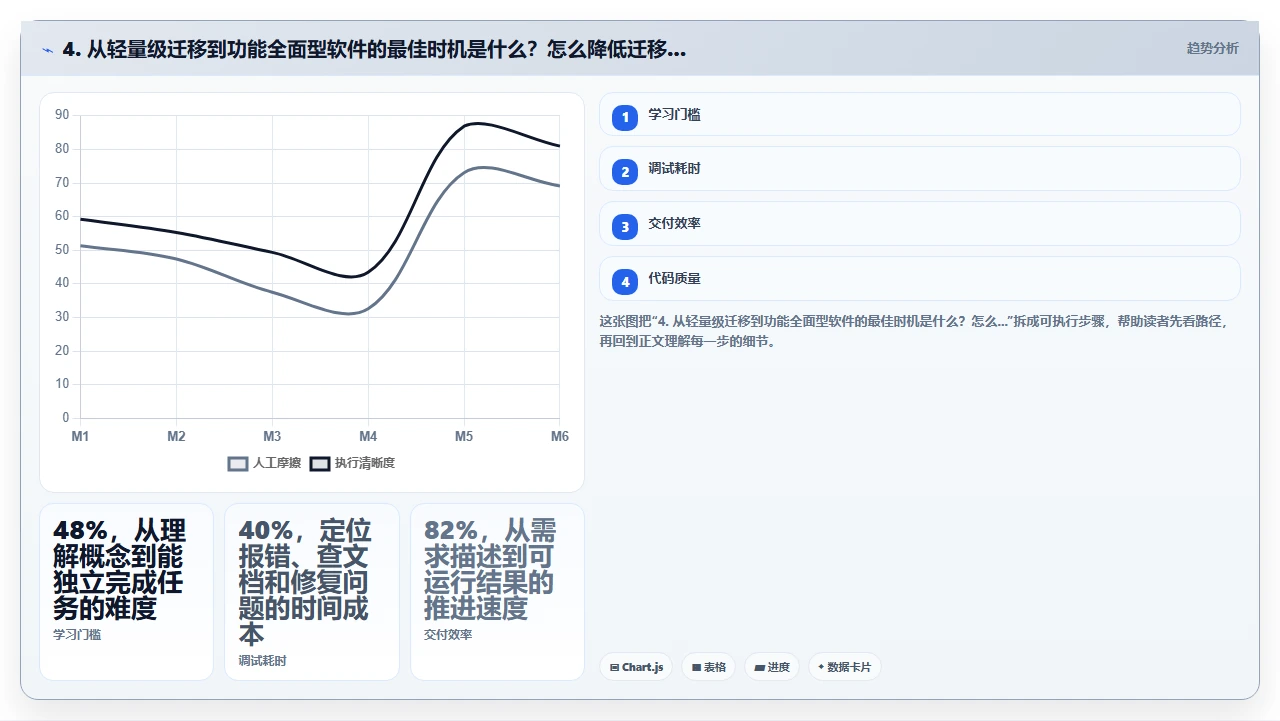The width and height of the screenshot is (1280, 721).
Task: Select step 4 代码质量
Action: (919, 278)
